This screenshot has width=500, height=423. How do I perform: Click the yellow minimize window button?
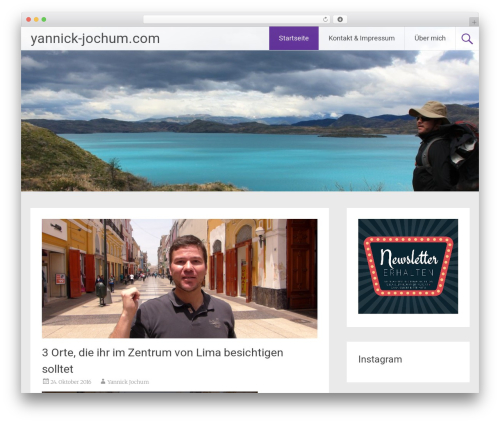(x=36, y=20)
